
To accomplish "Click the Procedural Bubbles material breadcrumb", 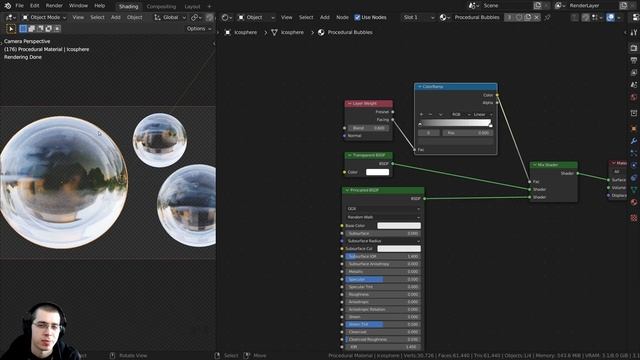I will (x=345, y=32).
